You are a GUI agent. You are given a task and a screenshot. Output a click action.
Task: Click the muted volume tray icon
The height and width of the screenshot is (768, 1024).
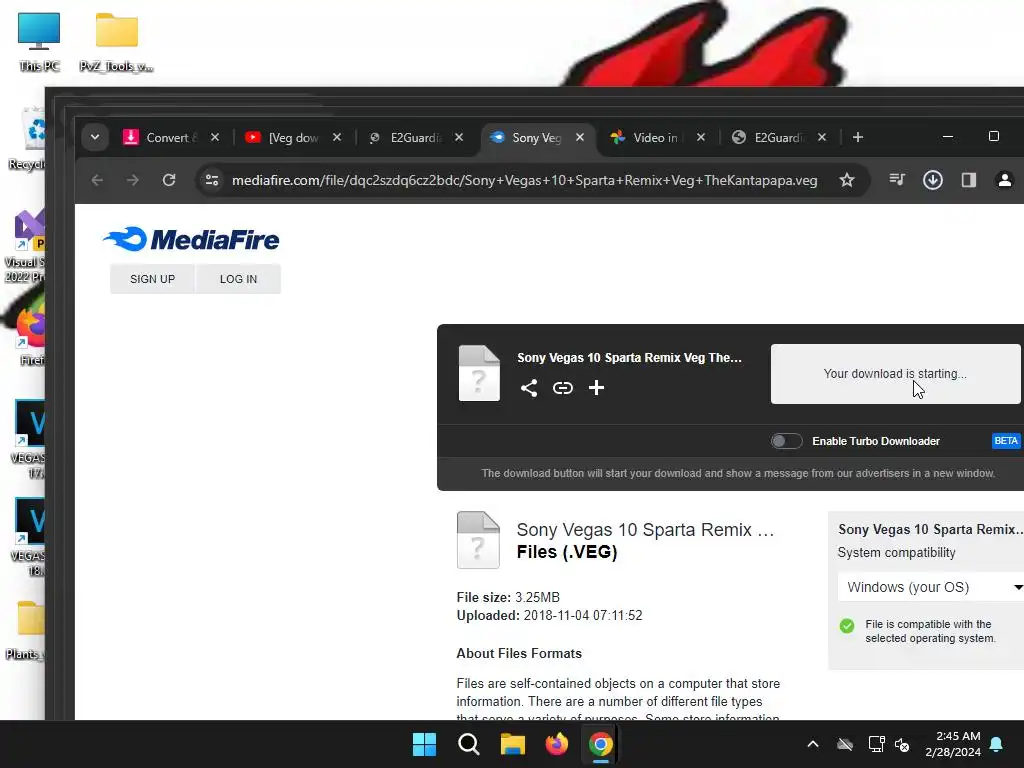coord(902,744)
